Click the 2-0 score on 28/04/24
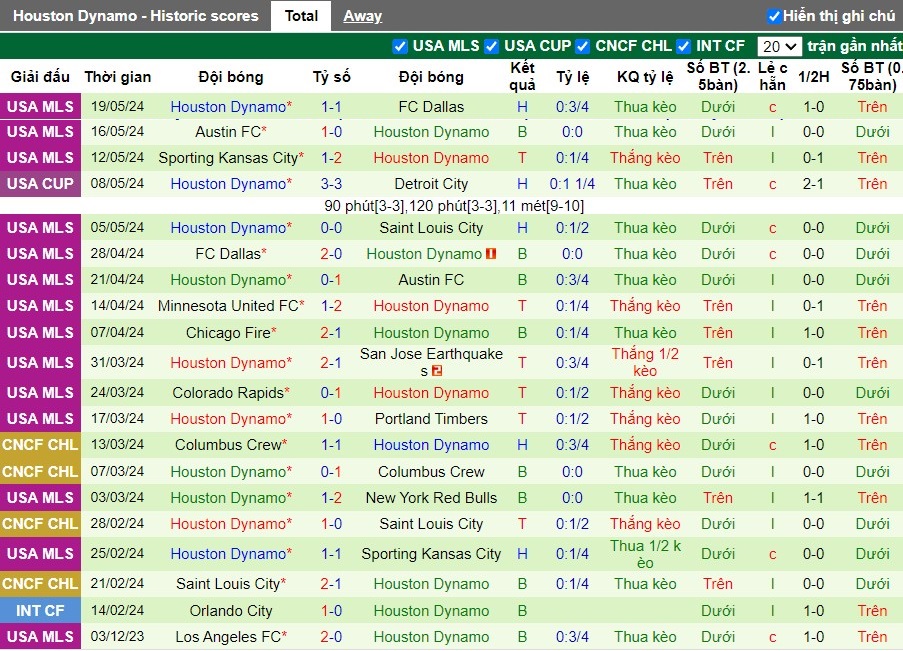 [x=331, y=253]
